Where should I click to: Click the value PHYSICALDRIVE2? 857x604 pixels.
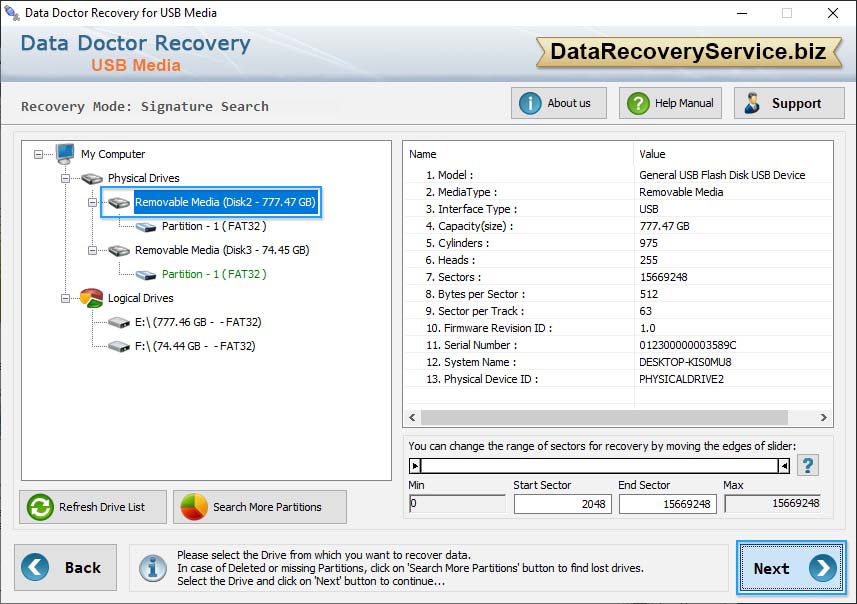point(681,379)
